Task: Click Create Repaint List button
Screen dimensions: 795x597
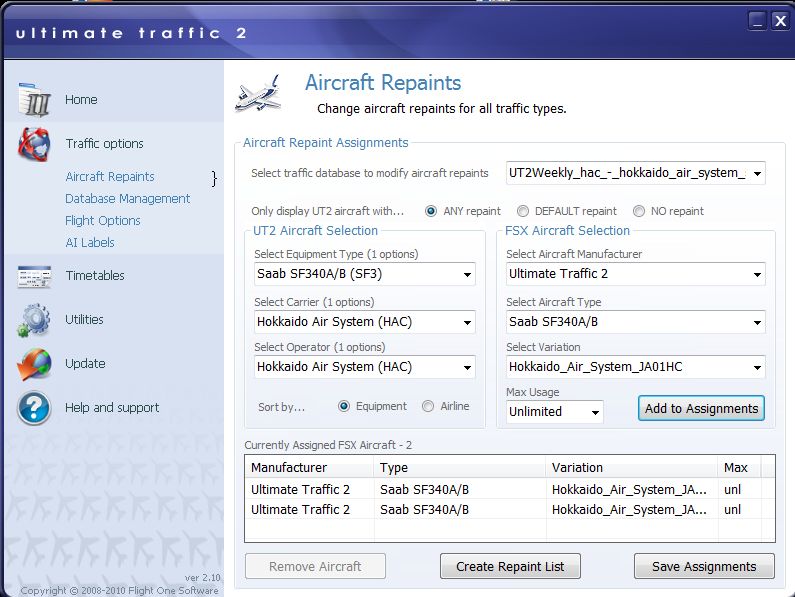Action: (x=510, y=566)
